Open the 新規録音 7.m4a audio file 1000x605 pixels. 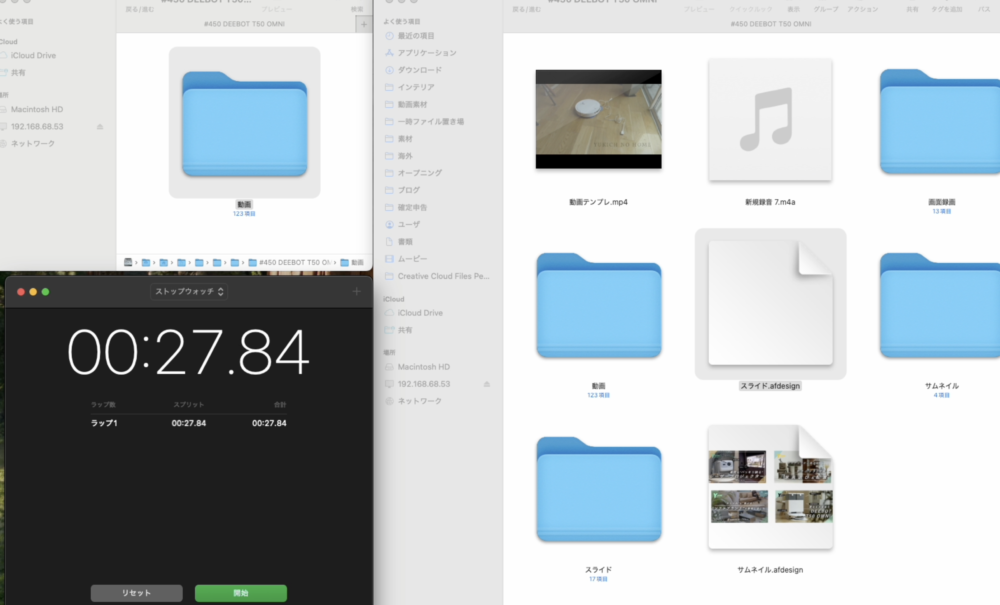[x=769, y=120]
